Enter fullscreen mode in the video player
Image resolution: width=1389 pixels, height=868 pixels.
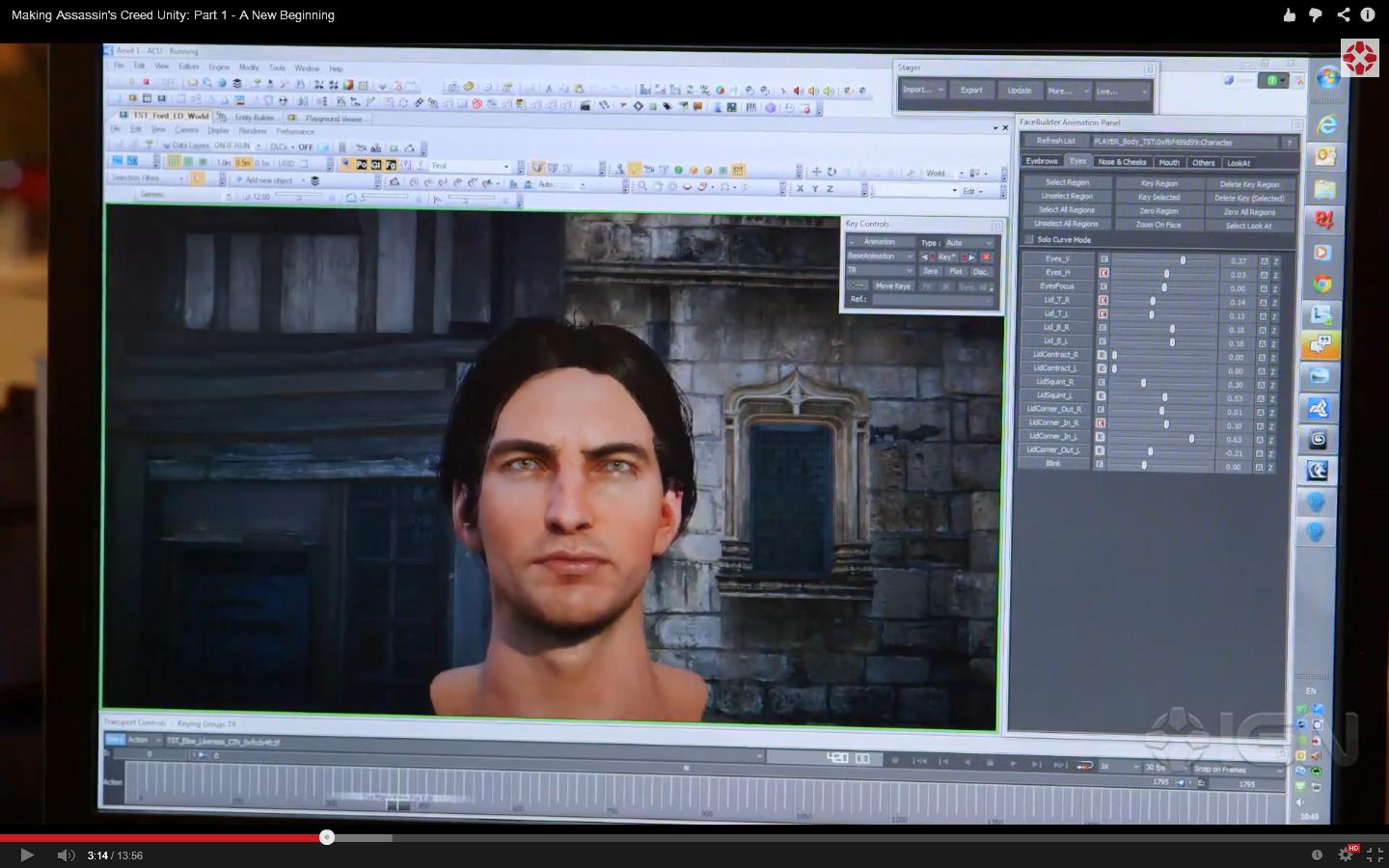click(1375, 854)
